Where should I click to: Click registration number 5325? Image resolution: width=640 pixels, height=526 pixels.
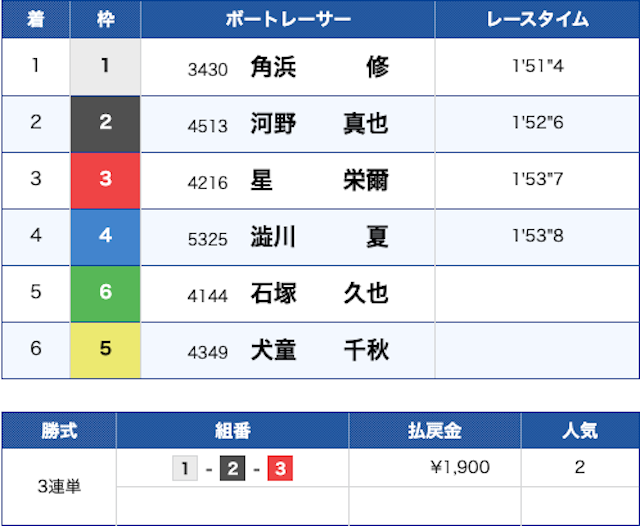[x=208, y=239]
